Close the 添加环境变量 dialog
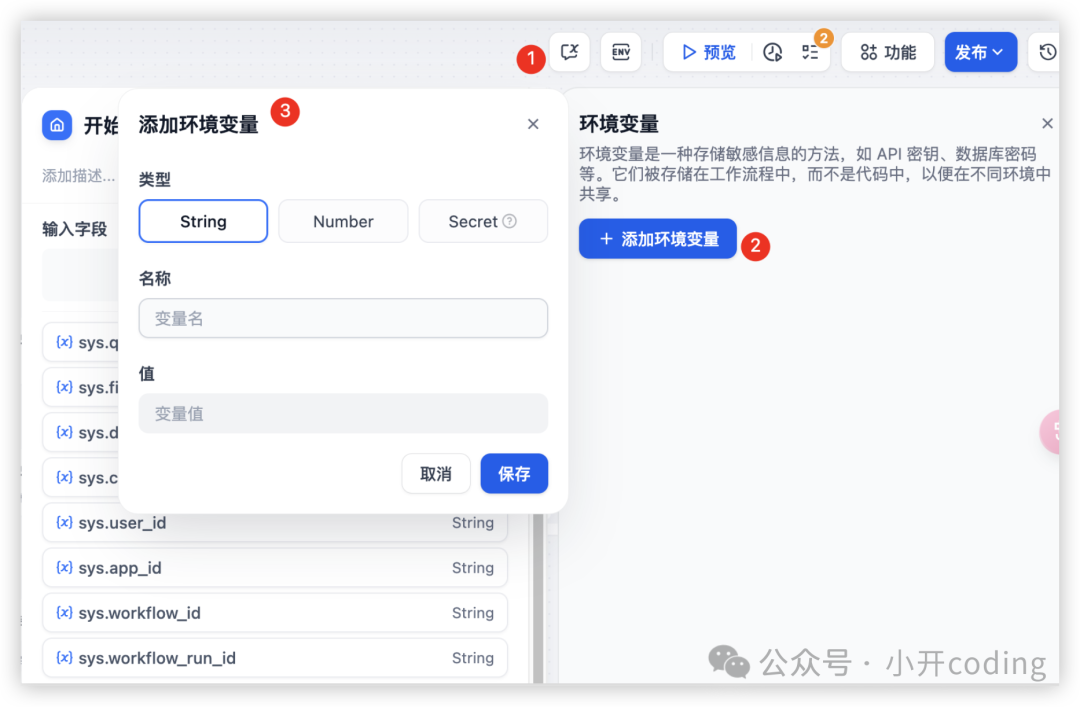The height and width of the screenshot is (707, 1080). click(533, 124)
